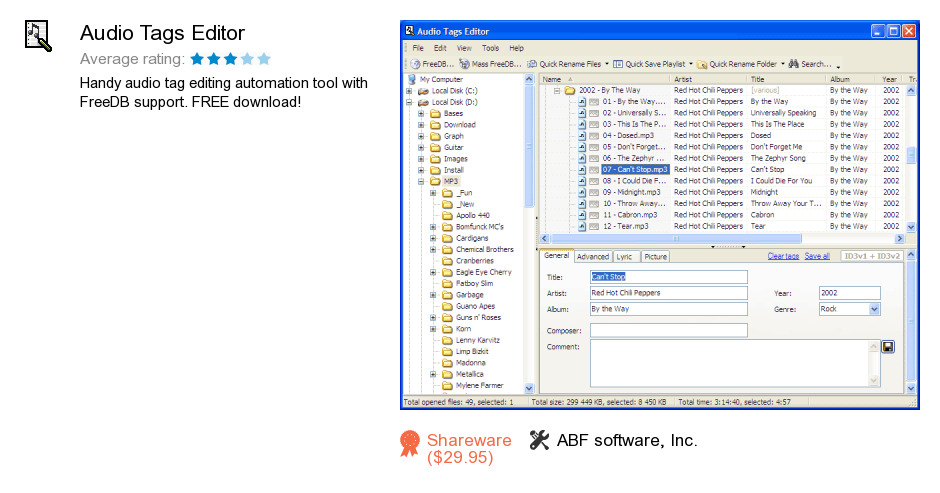Select the Cranberries folder
The width and height of the screenshot is (940, 493).
coord(468,261)
